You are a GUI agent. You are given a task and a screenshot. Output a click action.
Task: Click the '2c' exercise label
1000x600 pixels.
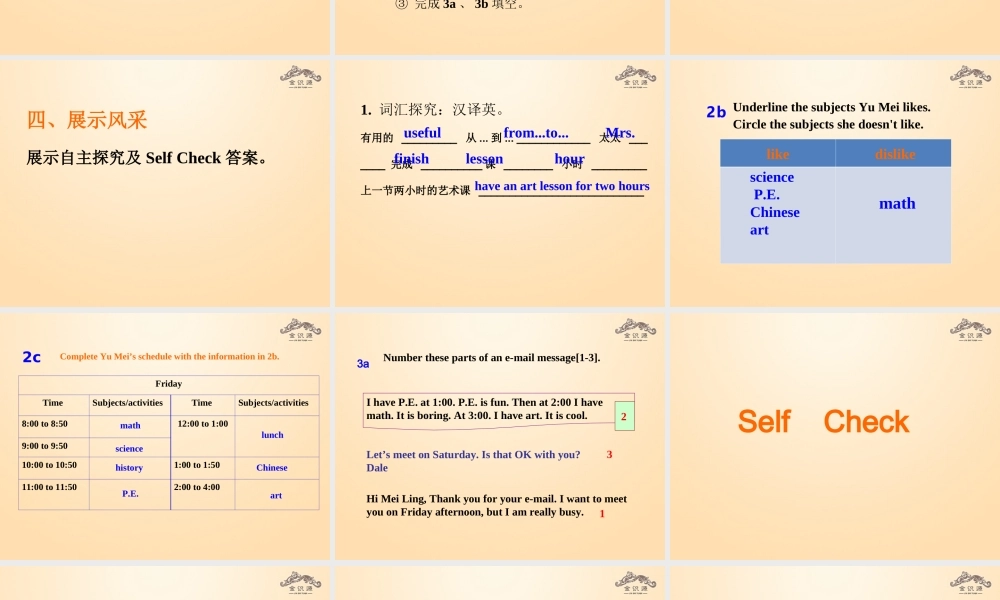31,357
